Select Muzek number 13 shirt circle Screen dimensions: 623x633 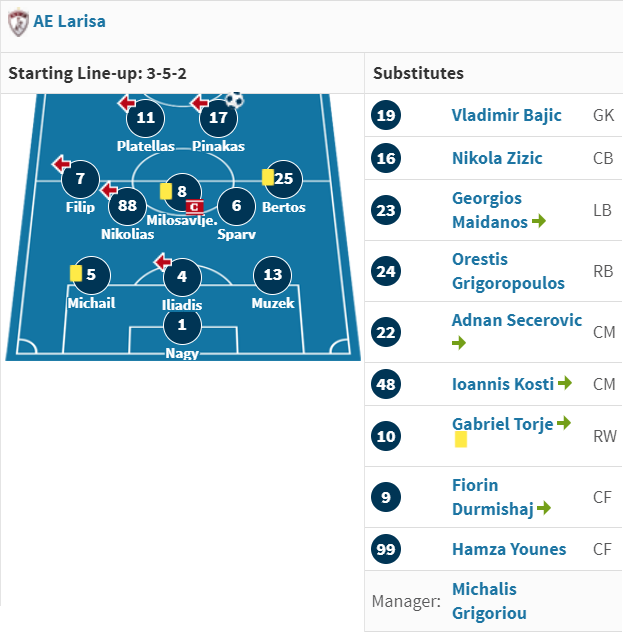[x=273, y=275]
